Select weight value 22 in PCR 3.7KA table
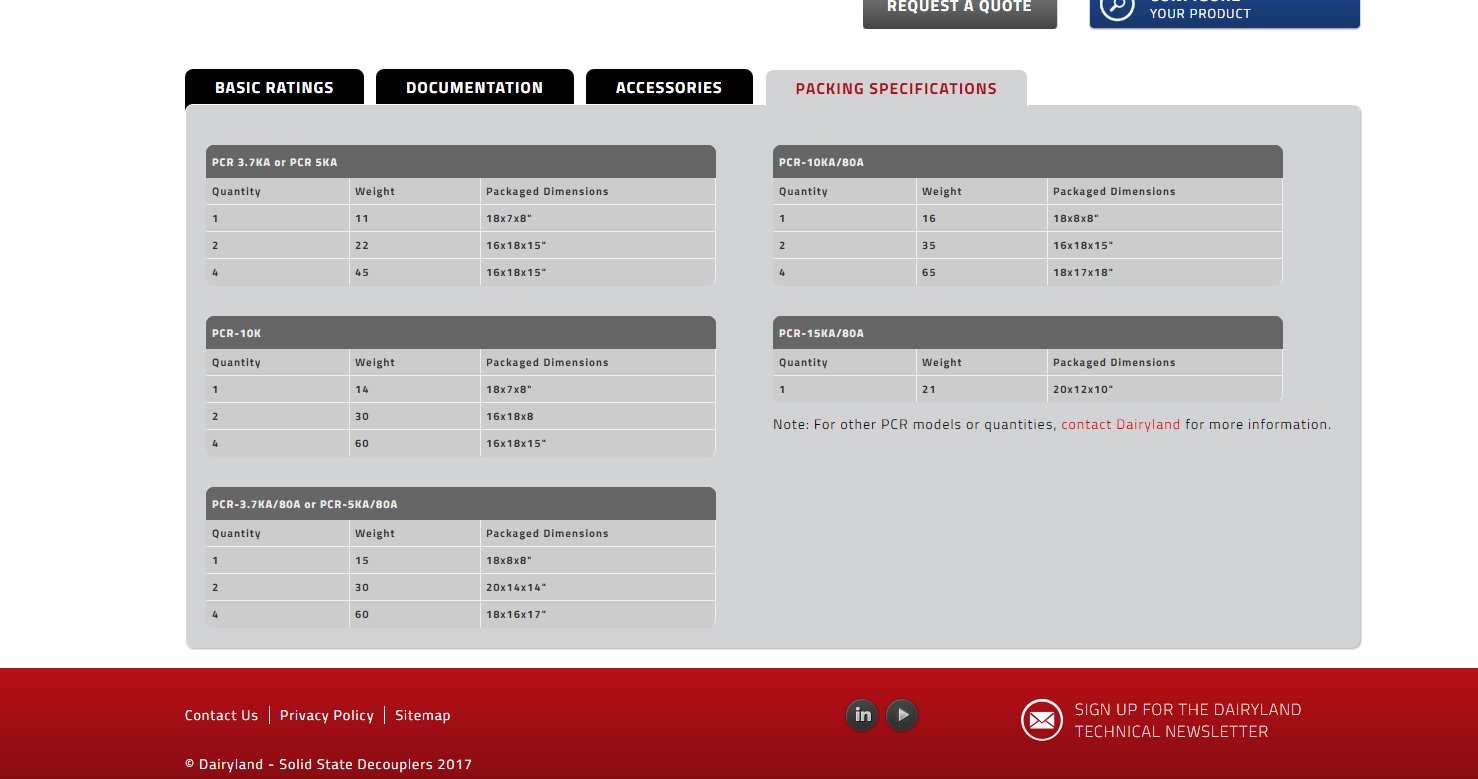Viewport: 1478px width, 779px height. pos(415,245)
